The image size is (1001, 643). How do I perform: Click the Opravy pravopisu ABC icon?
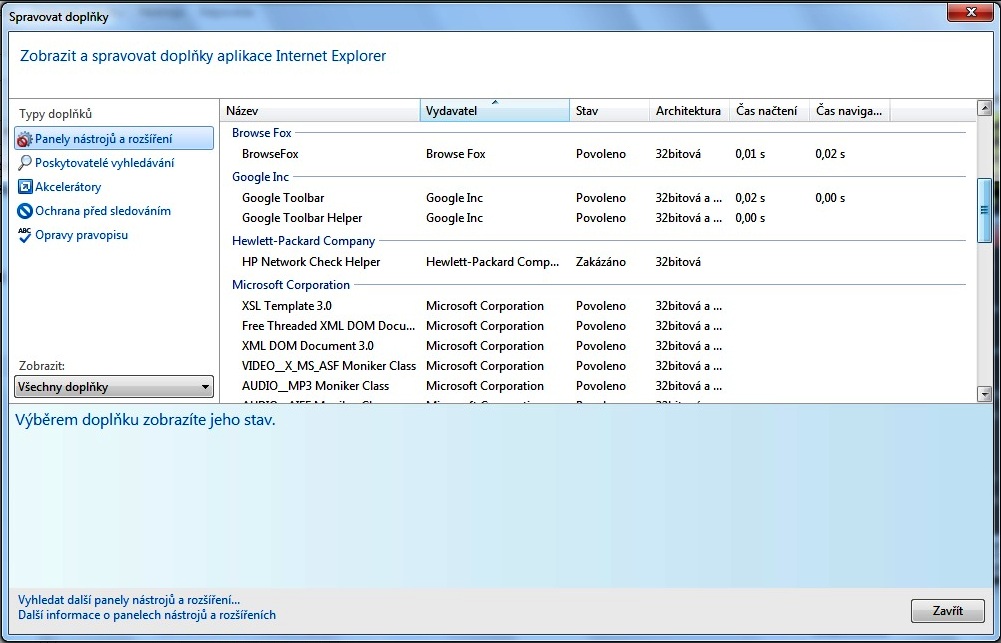pyautogui.click(x=25, y=235)
